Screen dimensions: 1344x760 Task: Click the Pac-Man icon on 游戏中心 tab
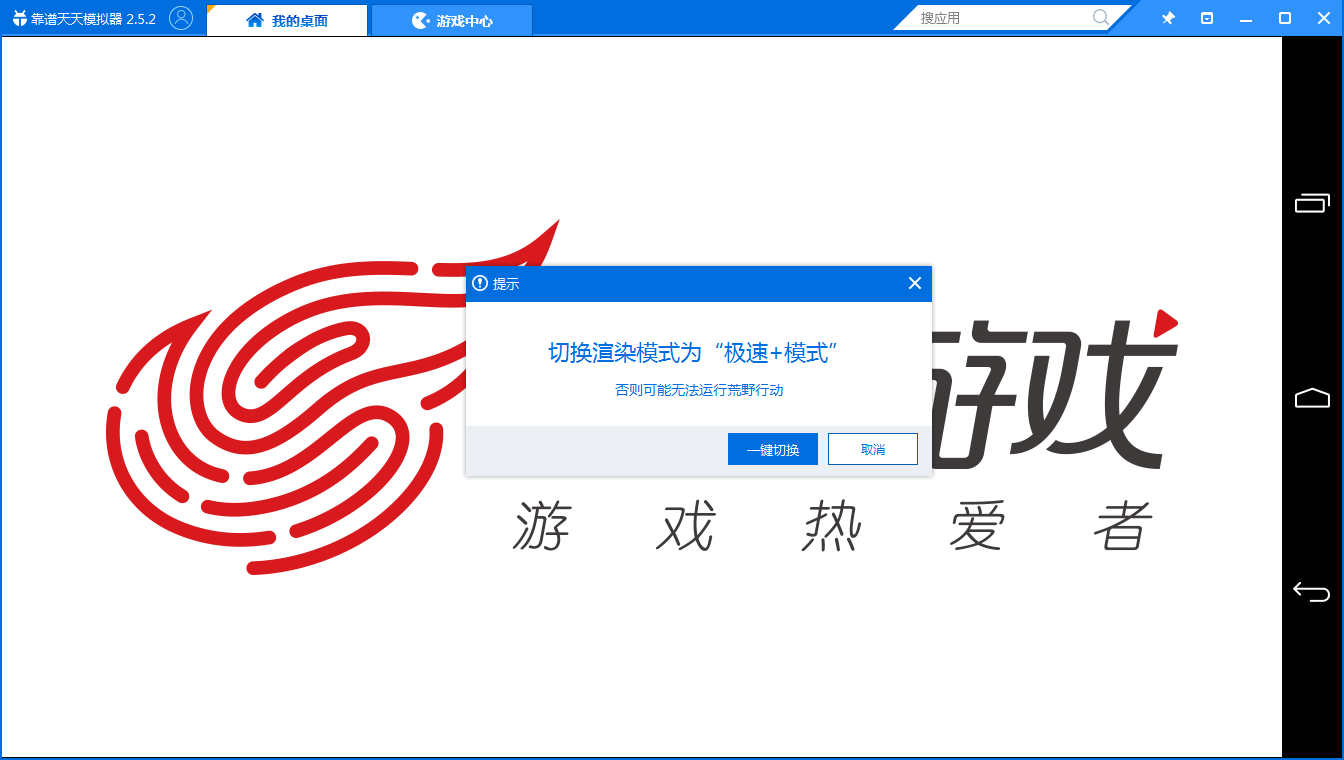[x=421, y=20]
